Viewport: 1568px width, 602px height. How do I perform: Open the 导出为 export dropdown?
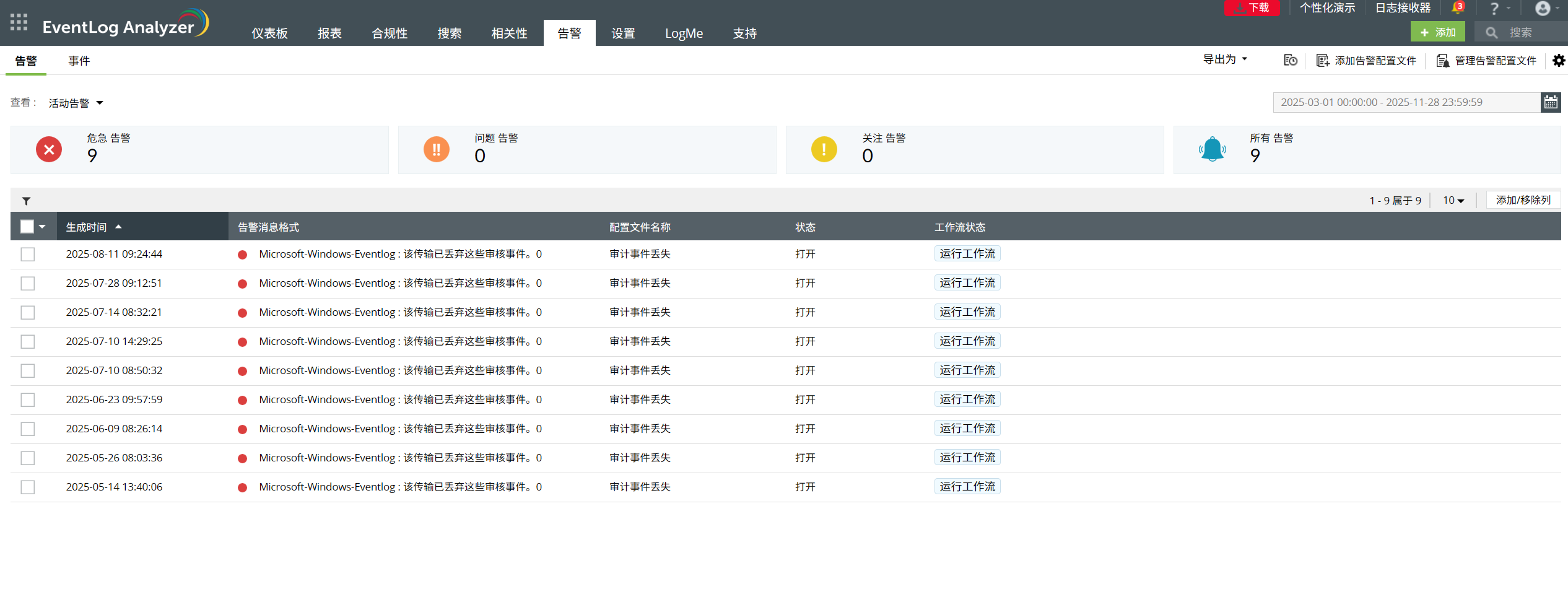point(1224,59)
